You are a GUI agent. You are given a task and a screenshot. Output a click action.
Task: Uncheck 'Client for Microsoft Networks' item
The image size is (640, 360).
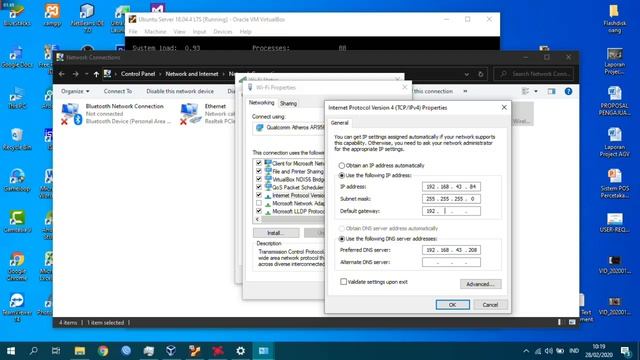click(x=259, y=163)
